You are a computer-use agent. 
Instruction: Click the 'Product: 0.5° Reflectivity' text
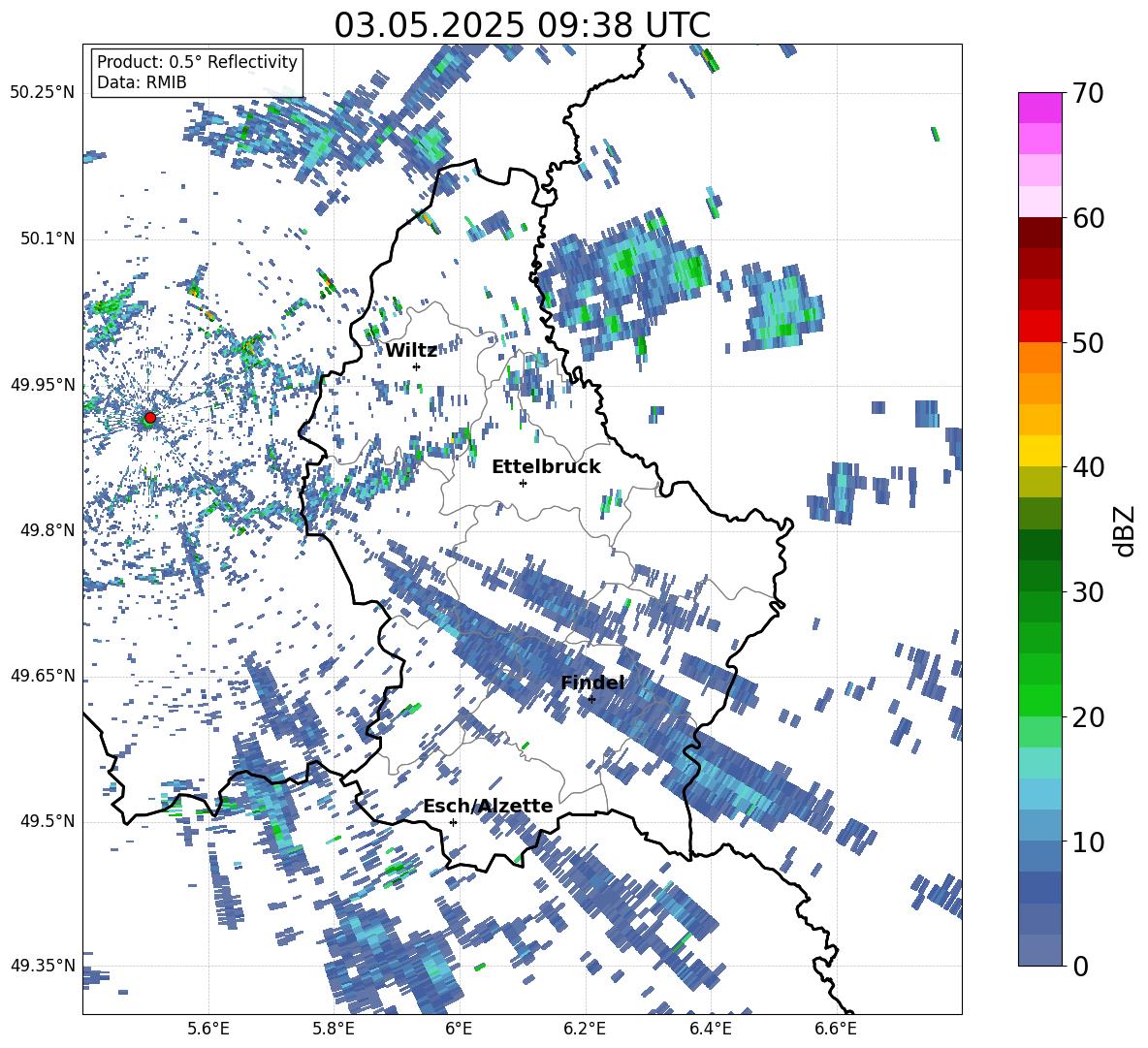pyautogui.click(x=197, y=62)
